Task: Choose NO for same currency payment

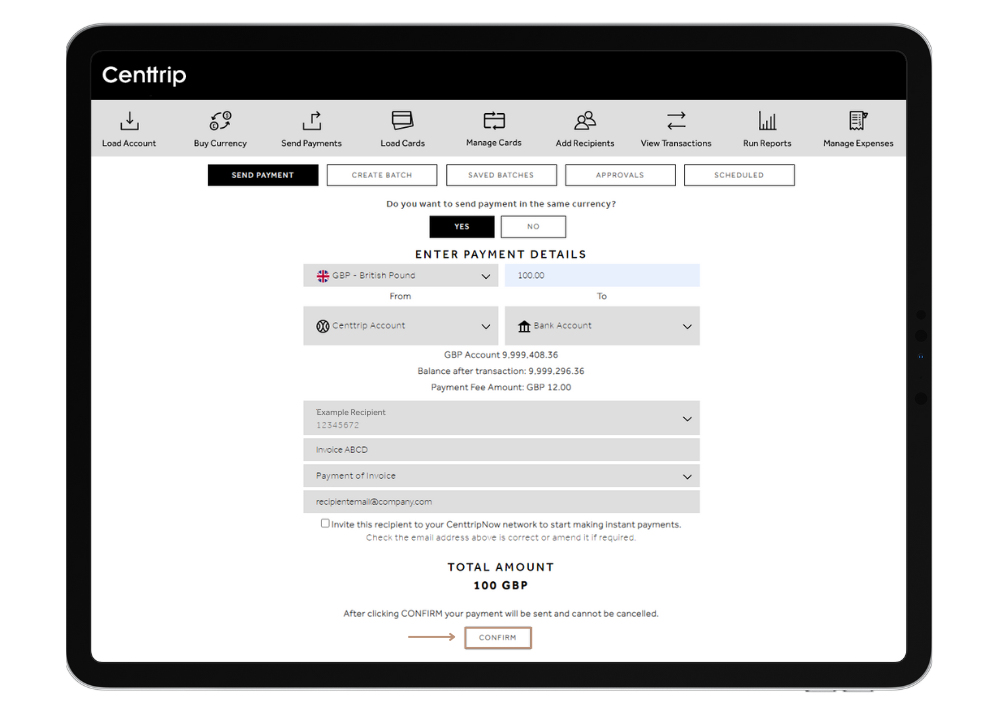Action: click(533, 227)
